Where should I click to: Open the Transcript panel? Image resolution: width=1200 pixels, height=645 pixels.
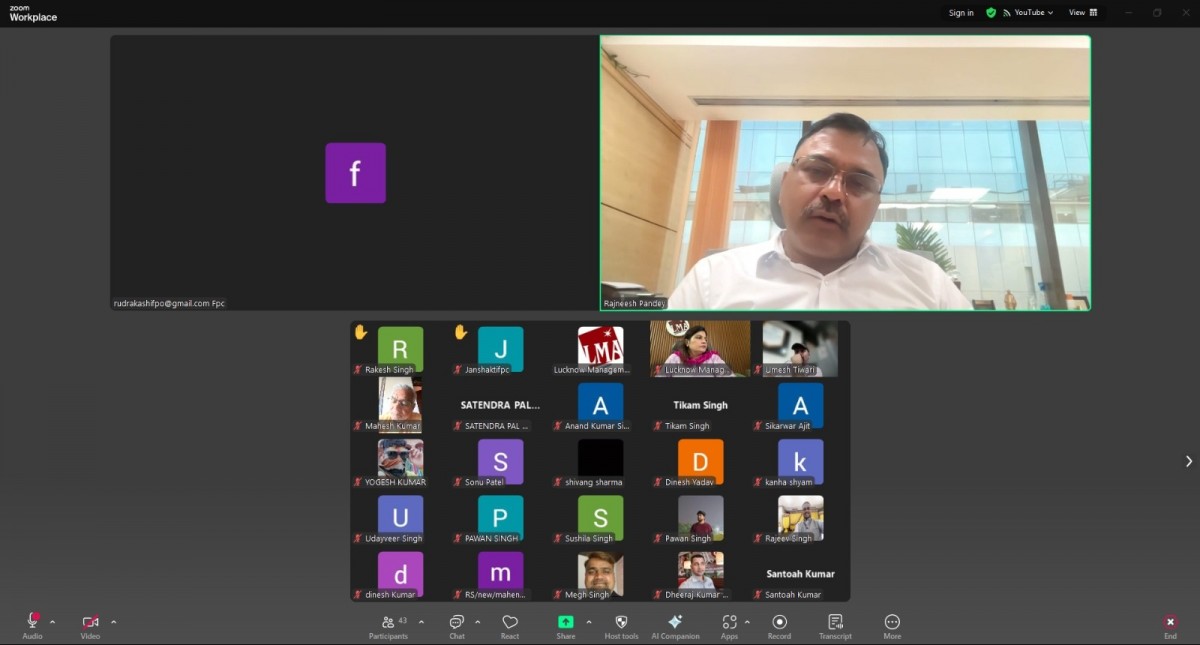[835, 627]
